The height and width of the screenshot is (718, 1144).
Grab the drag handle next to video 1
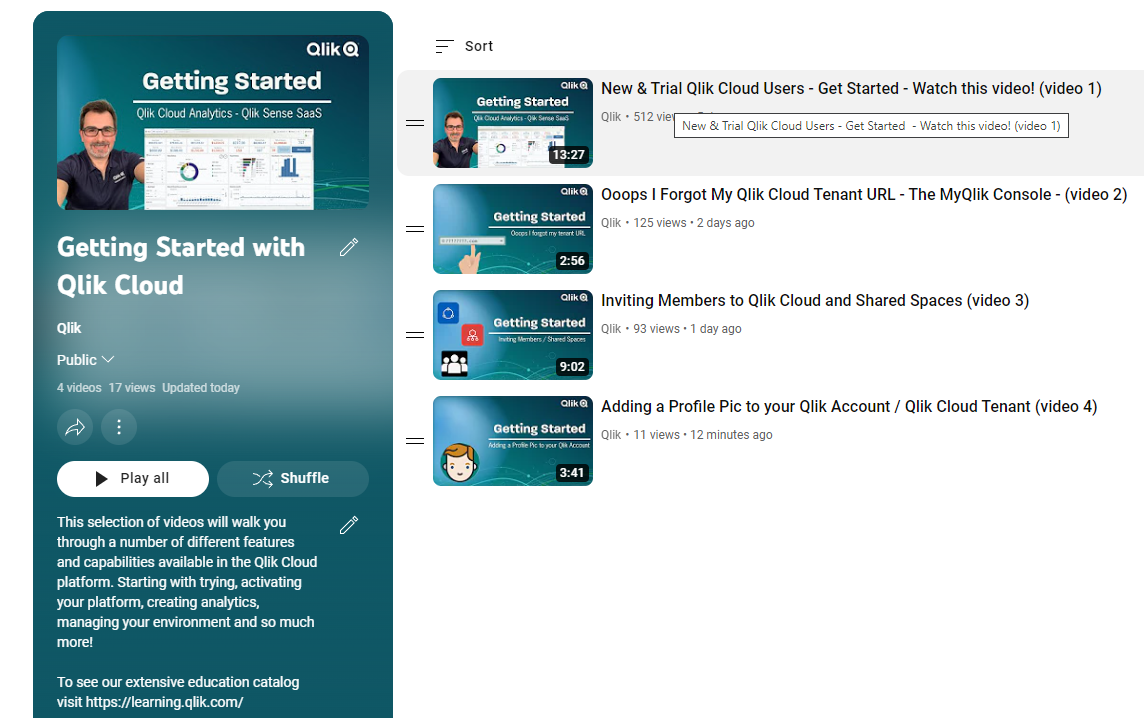414,123
